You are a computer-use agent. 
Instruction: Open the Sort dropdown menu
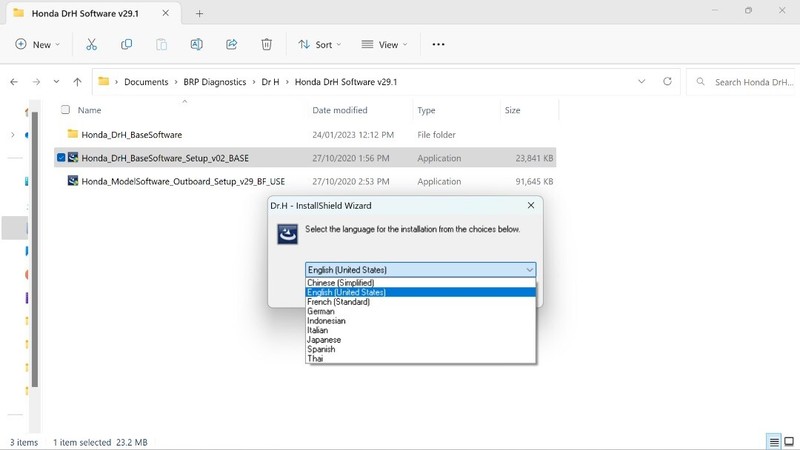tap(320, 44)
